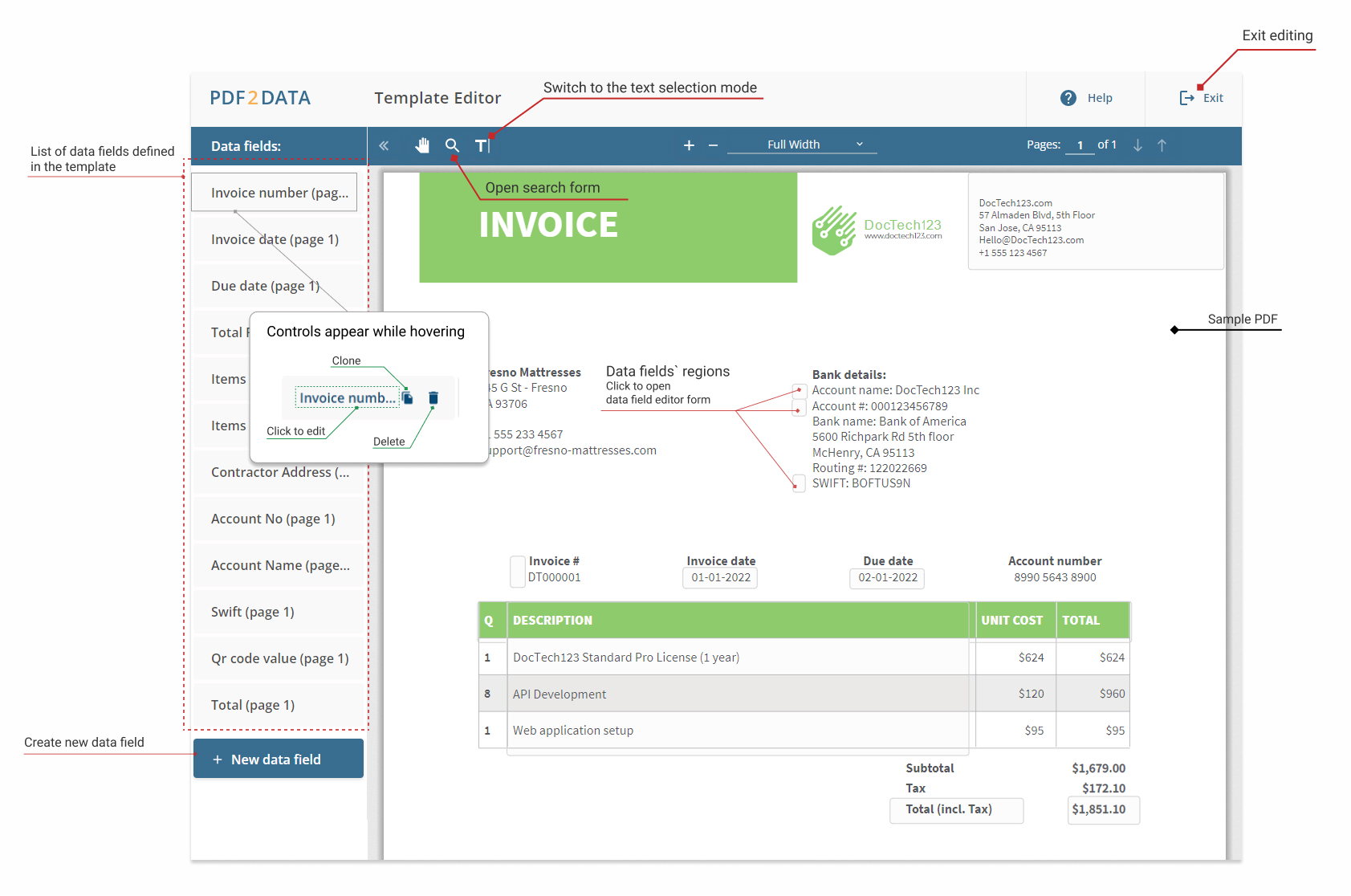Viewport: 1351px width, 896px height.
Task: Open the Full Width zoom dropdown
Action: click(x=801, y=145)
